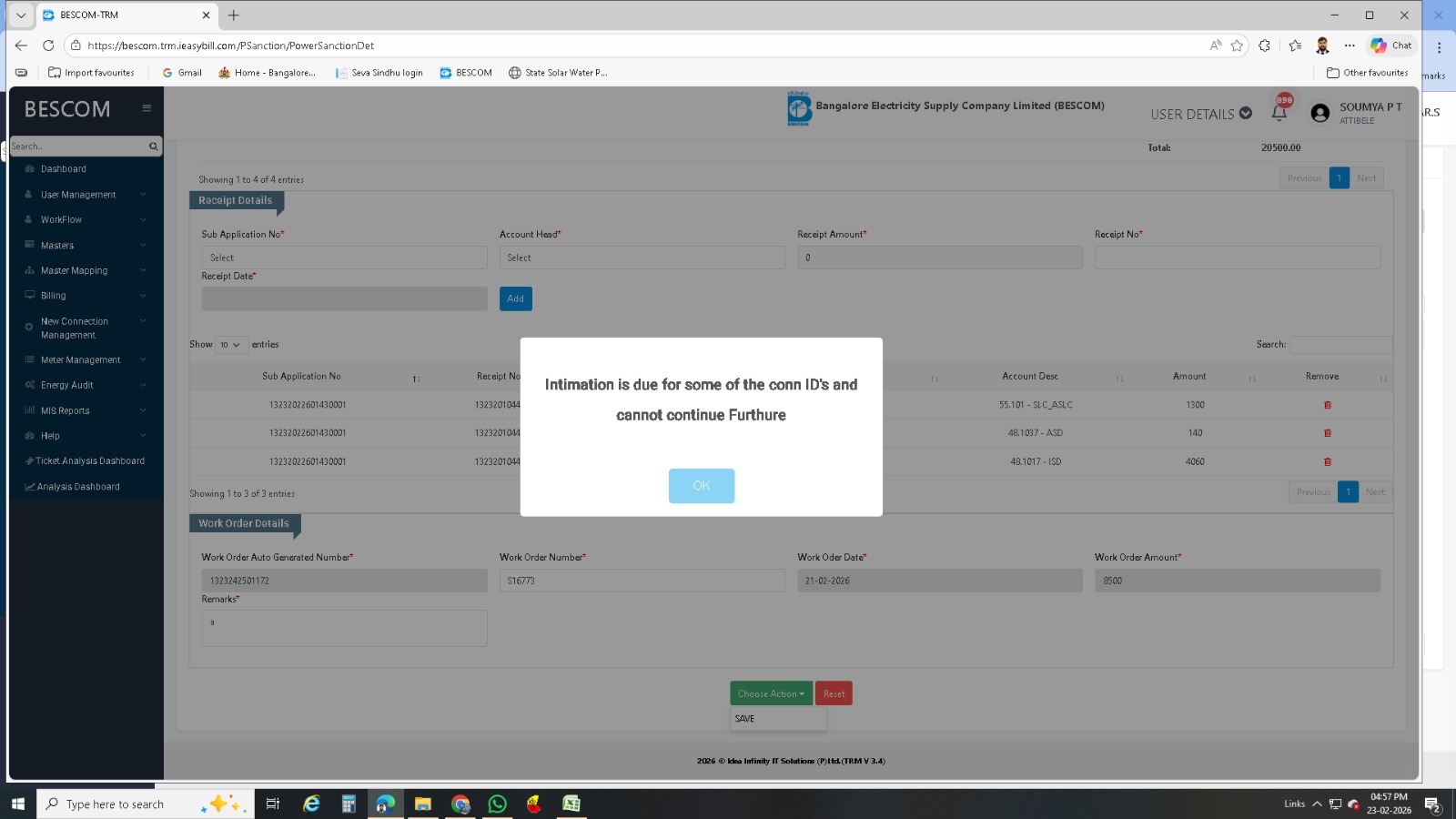The image size is (1456, 819).
Task: Click the sidebar search magnifier icon
Action: coord(153,147)
